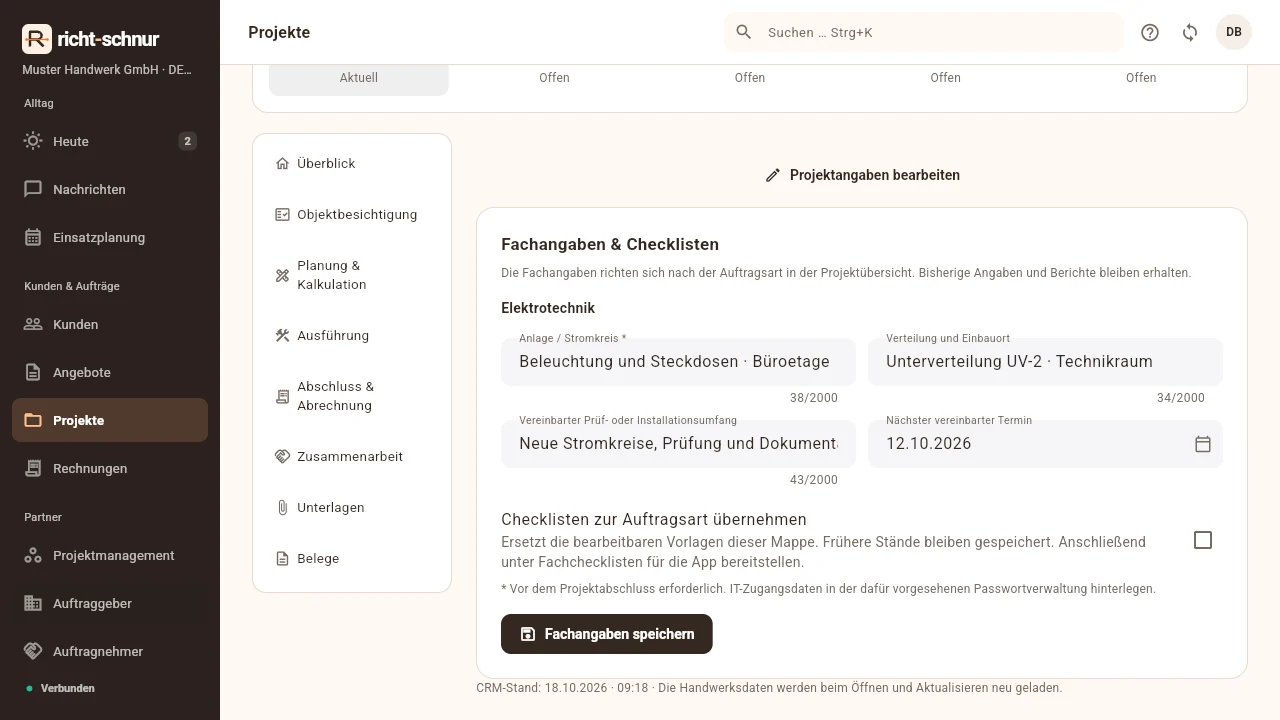The width and height of the screenshot is (1280, 720).
Task: Edit the Anlage / Stromkreis field
Action: click(x=678, y=361)
